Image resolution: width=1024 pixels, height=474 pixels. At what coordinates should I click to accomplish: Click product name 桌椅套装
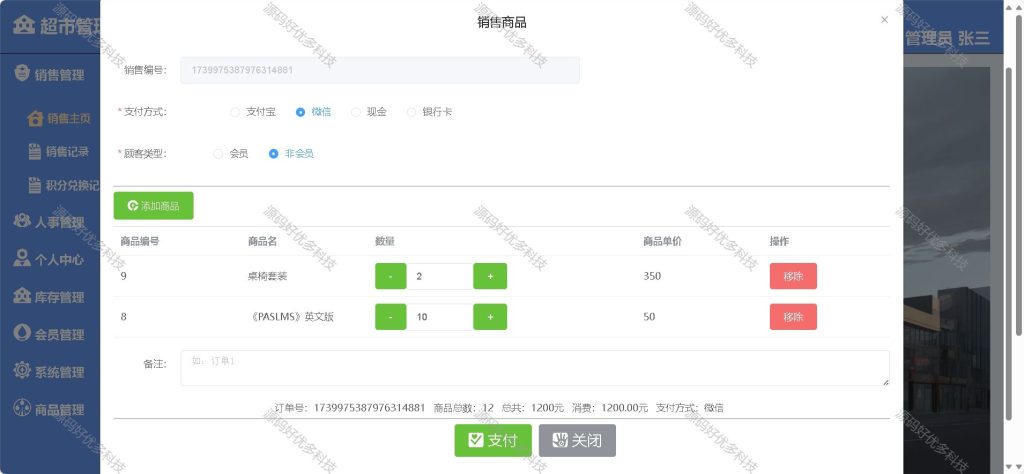point(267,276)
